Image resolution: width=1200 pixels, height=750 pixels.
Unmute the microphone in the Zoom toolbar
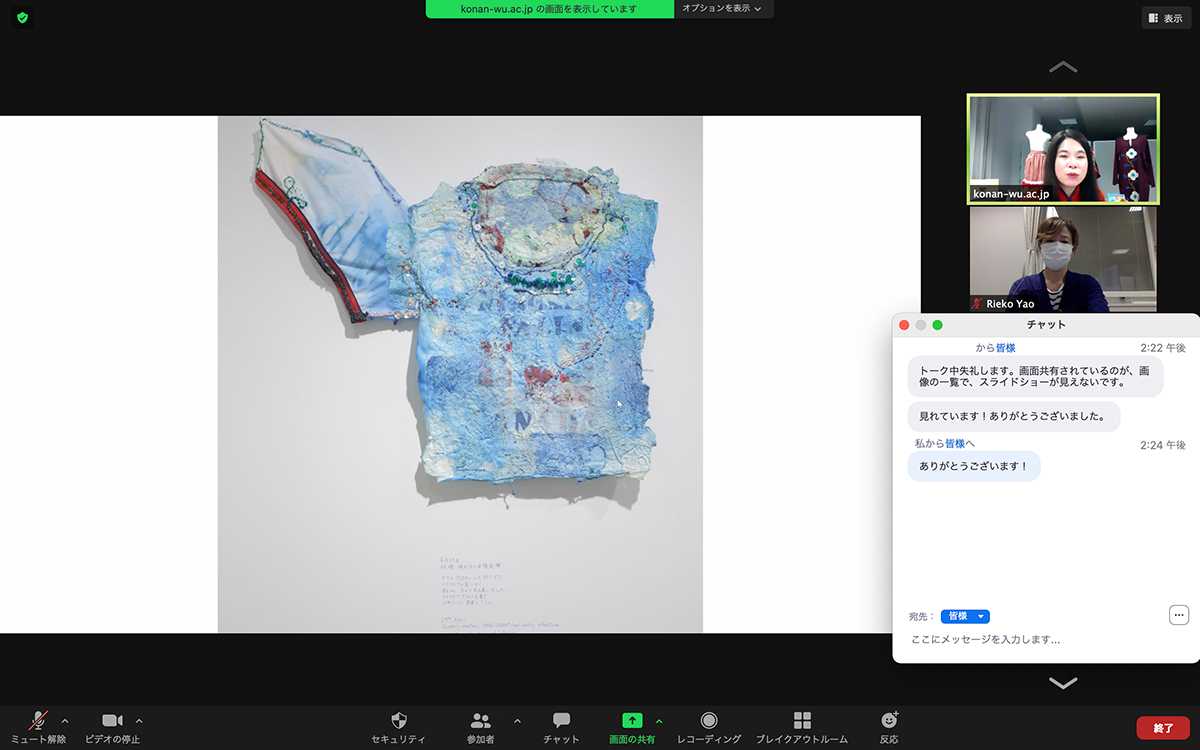(x=38, y=726)
